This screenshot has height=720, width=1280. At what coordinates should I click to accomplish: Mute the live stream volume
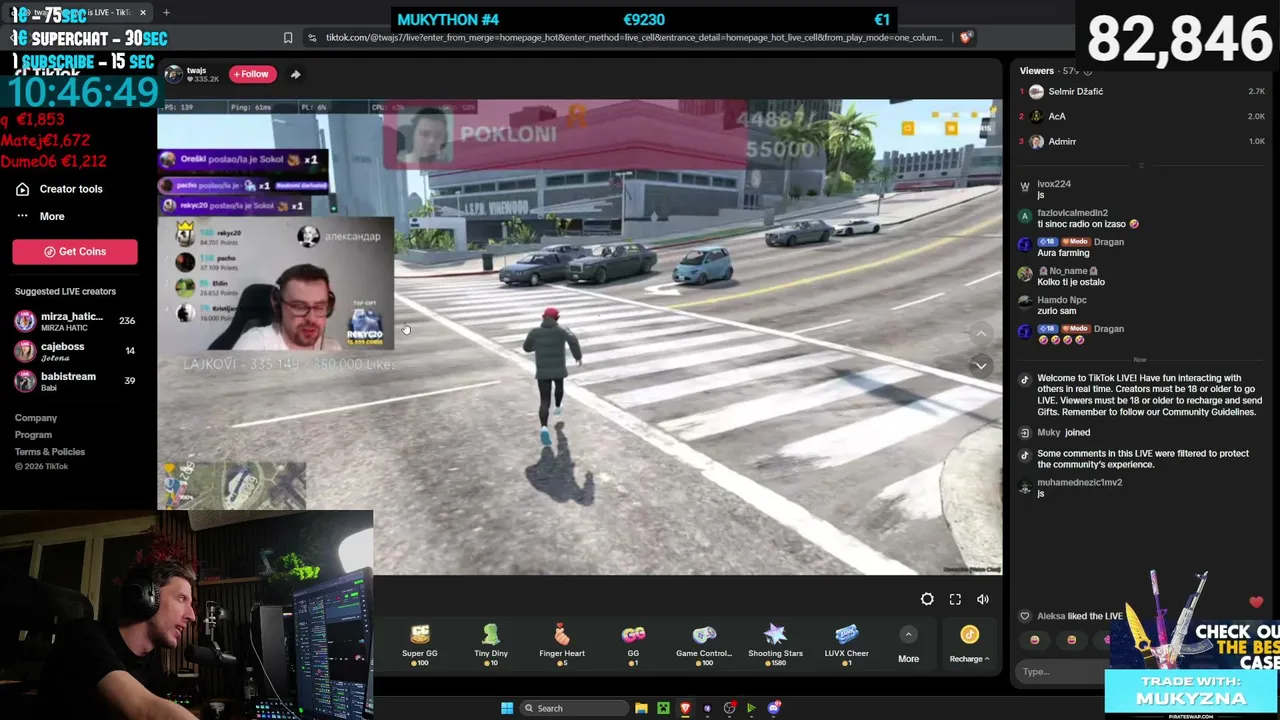[x=983, y=599]
